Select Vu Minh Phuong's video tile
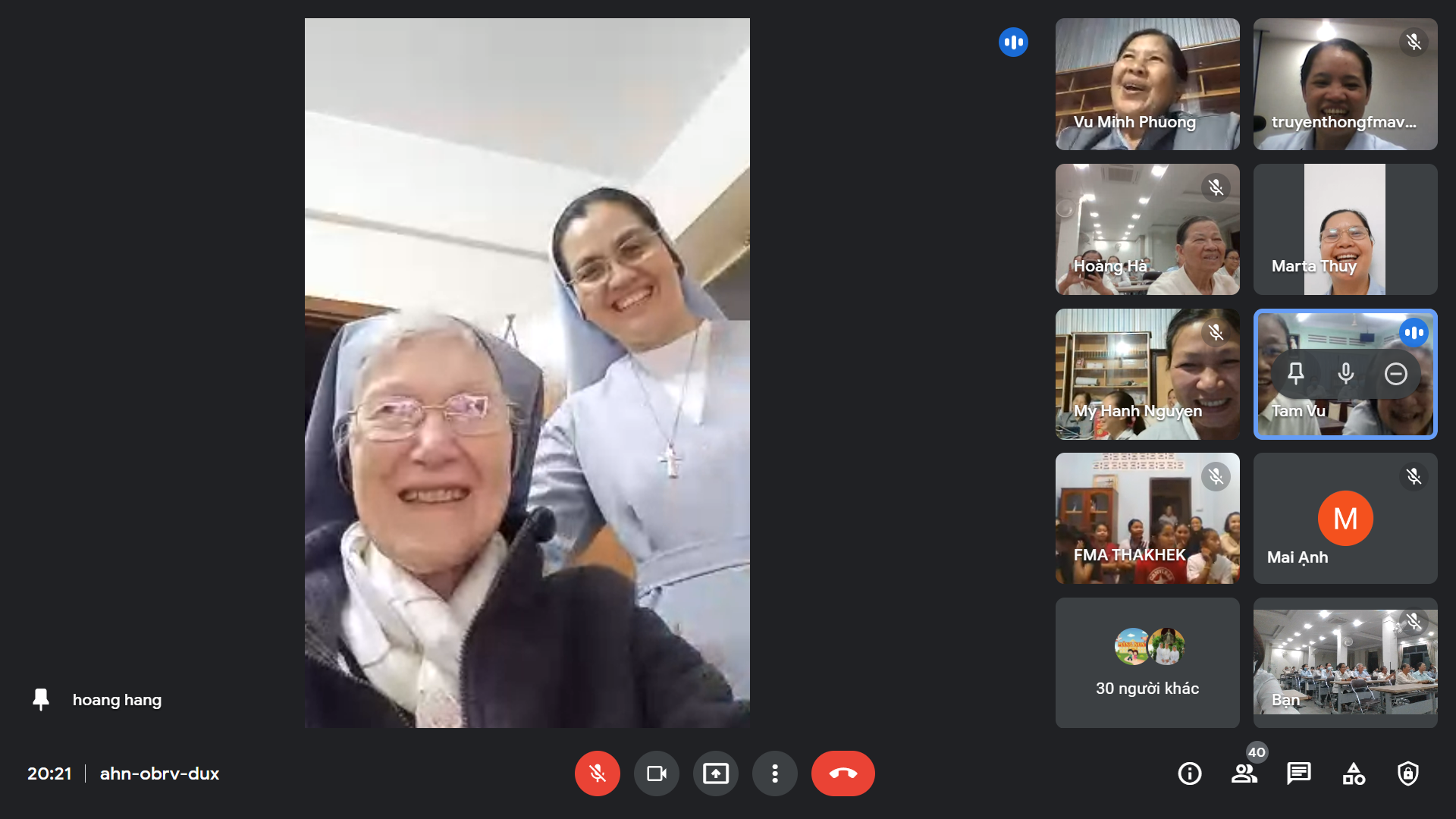 [1147, 84]
